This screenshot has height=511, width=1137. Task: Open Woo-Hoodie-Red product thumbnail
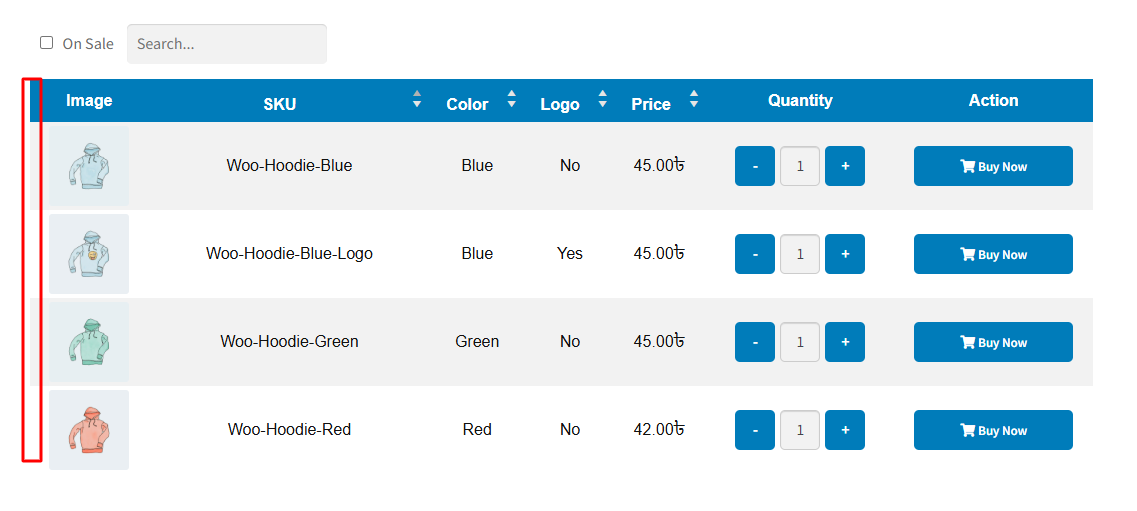click(x=89, y=430)
